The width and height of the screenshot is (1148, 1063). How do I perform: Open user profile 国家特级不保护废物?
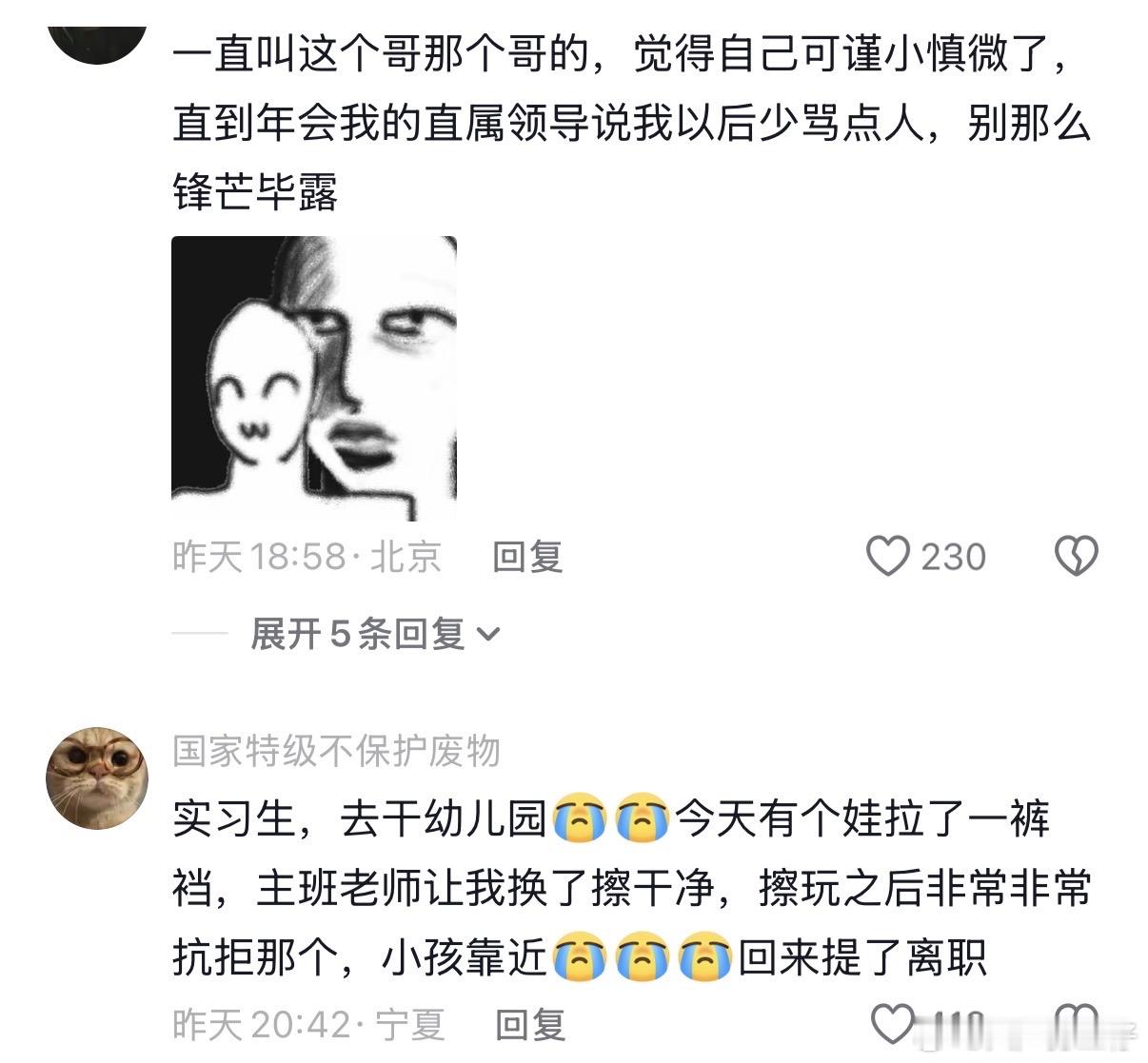[x=336, y=751]
